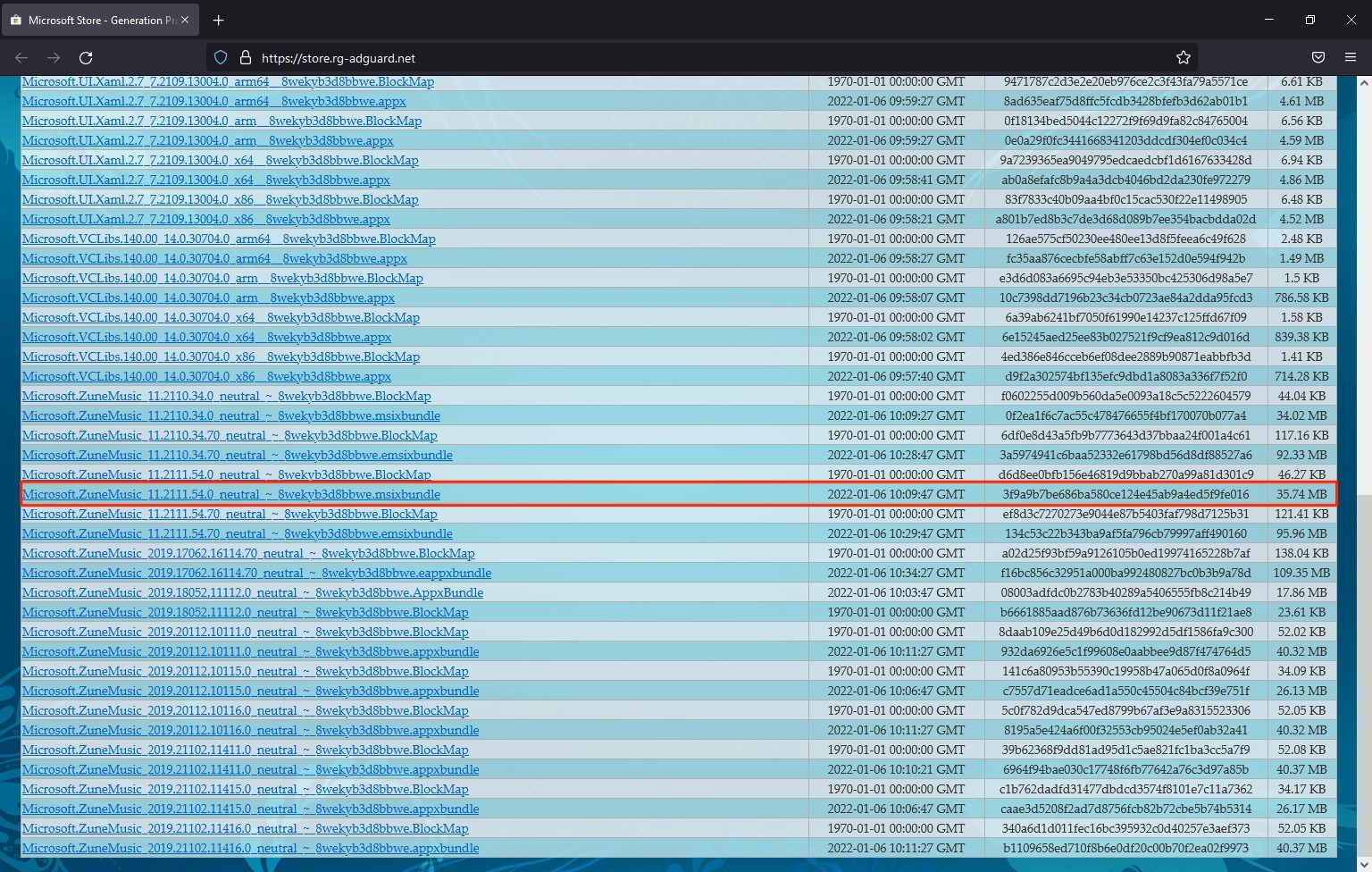Open UI.Xaml.2.7 x64 appx link
Screen dimensions: 1372x872
coord(206,180)
